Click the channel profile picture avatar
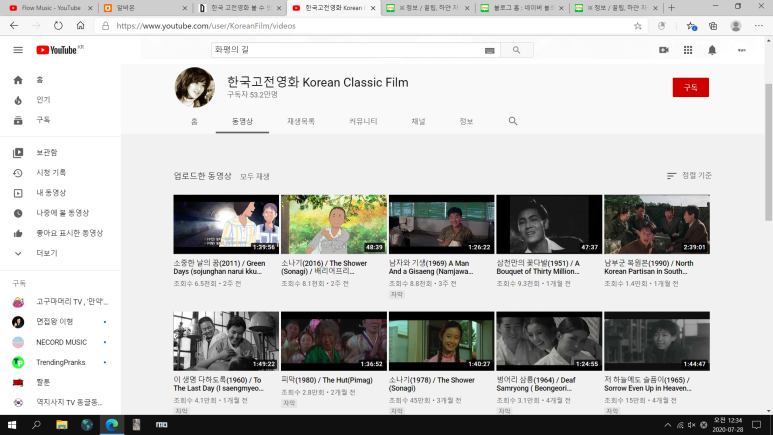773x435 pixels. click(x=195, y=87)
